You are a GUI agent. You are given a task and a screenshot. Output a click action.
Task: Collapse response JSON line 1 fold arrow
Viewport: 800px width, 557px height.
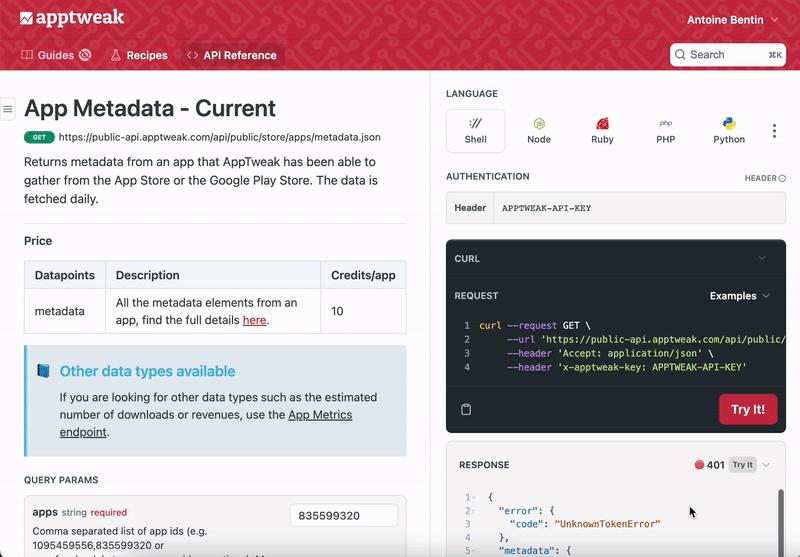point(473,497)
